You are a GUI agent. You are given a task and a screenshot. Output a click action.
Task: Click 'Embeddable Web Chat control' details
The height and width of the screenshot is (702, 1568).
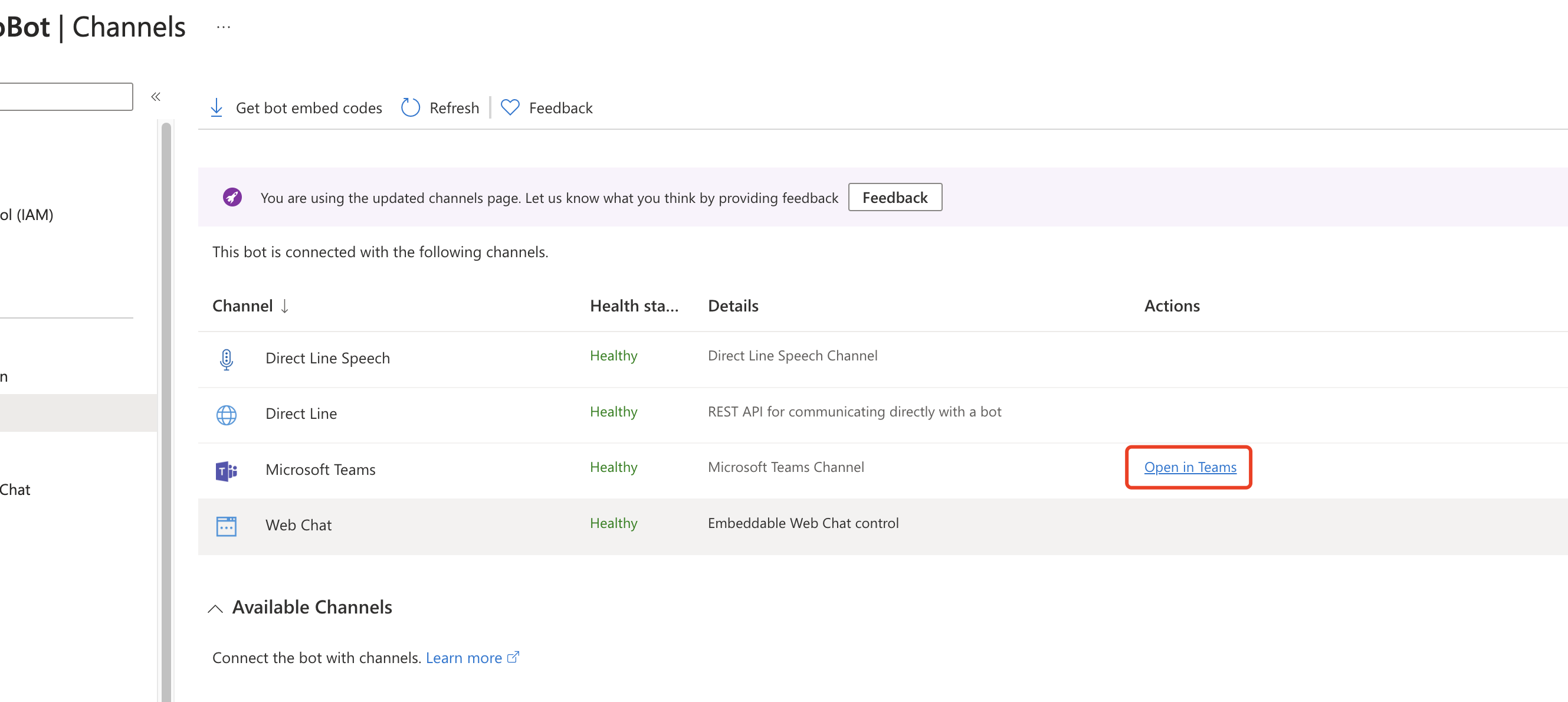coord(803,523)
